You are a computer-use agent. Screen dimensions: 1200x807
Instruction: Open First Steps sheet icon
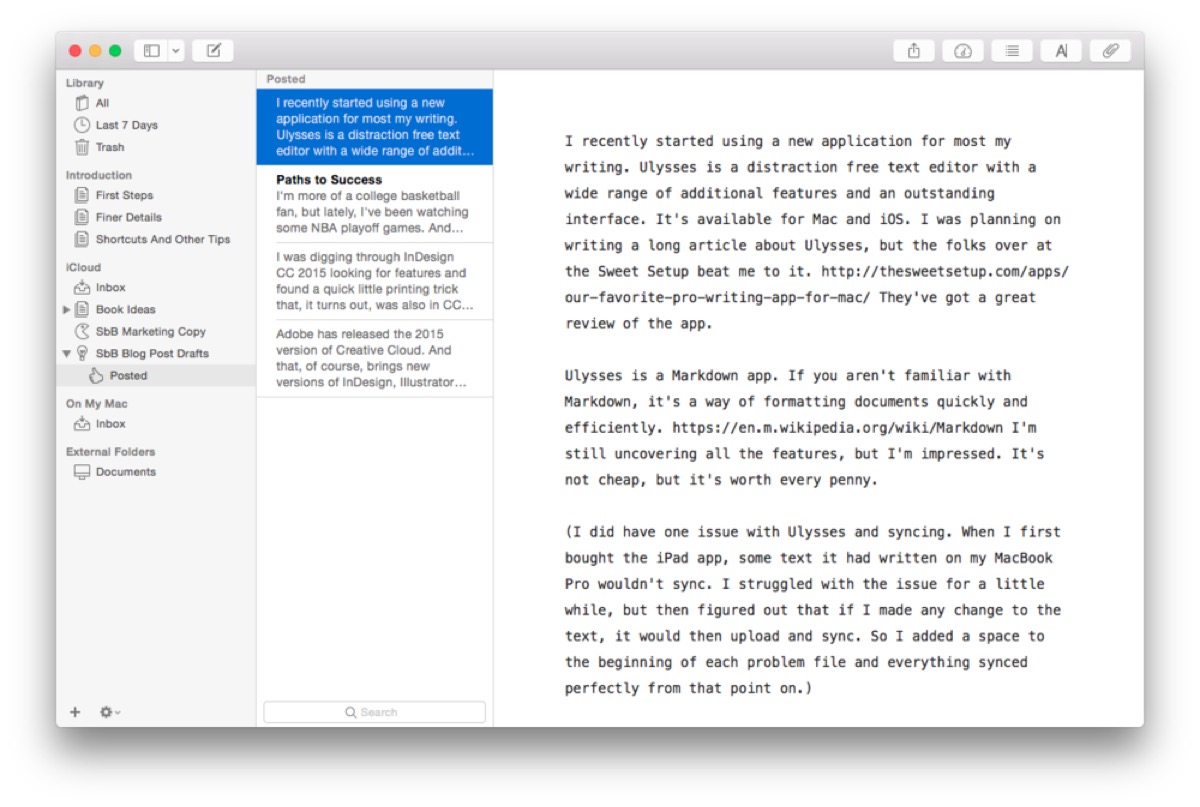pos(82,195)
